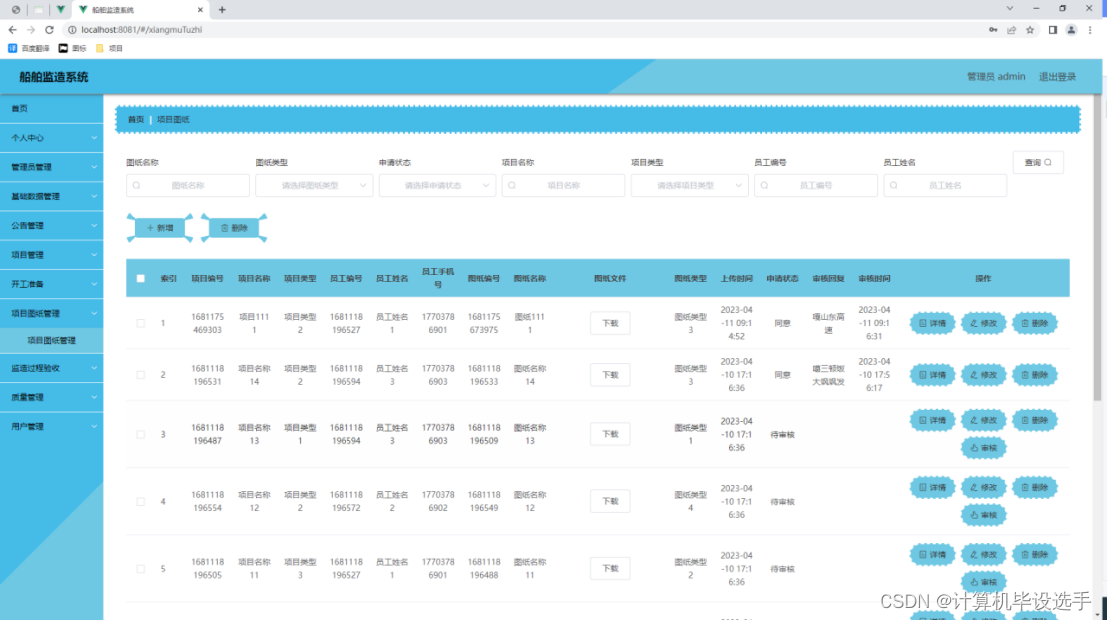
Task: Focus the 项目名称 search field
Action: click(x=563, y=185)
